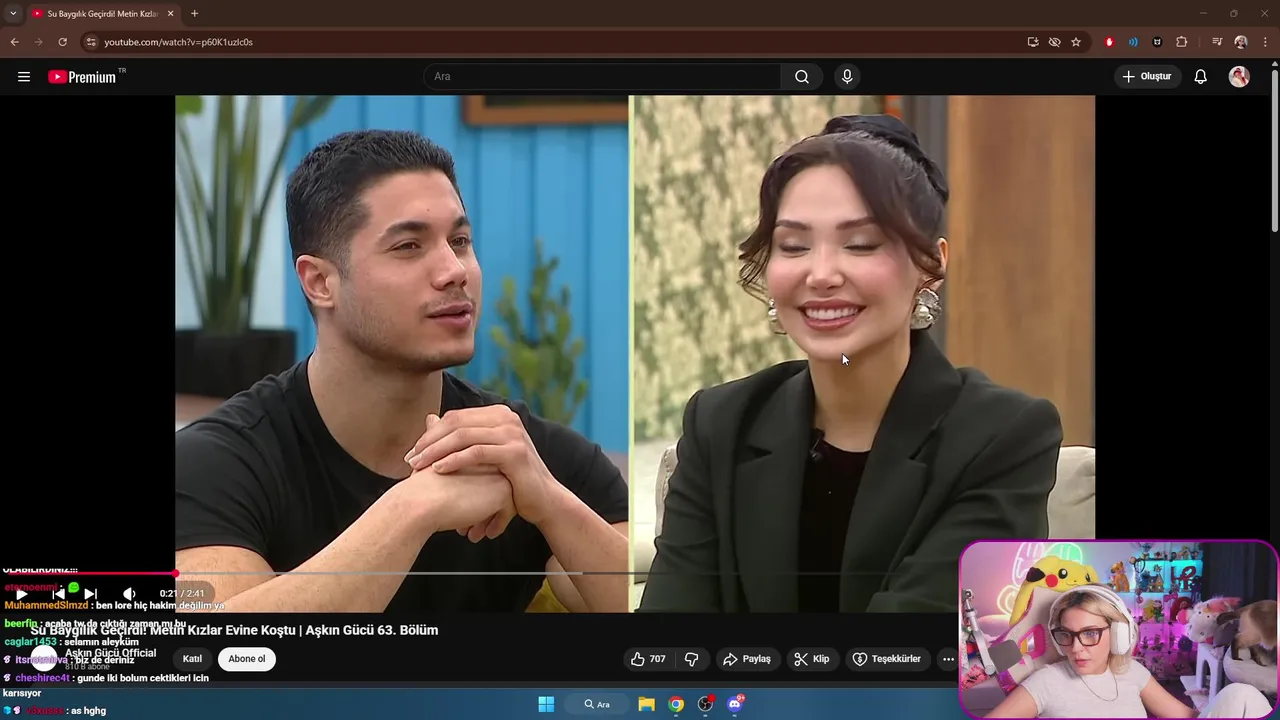Start voice search with the microphone

point(847,77)
